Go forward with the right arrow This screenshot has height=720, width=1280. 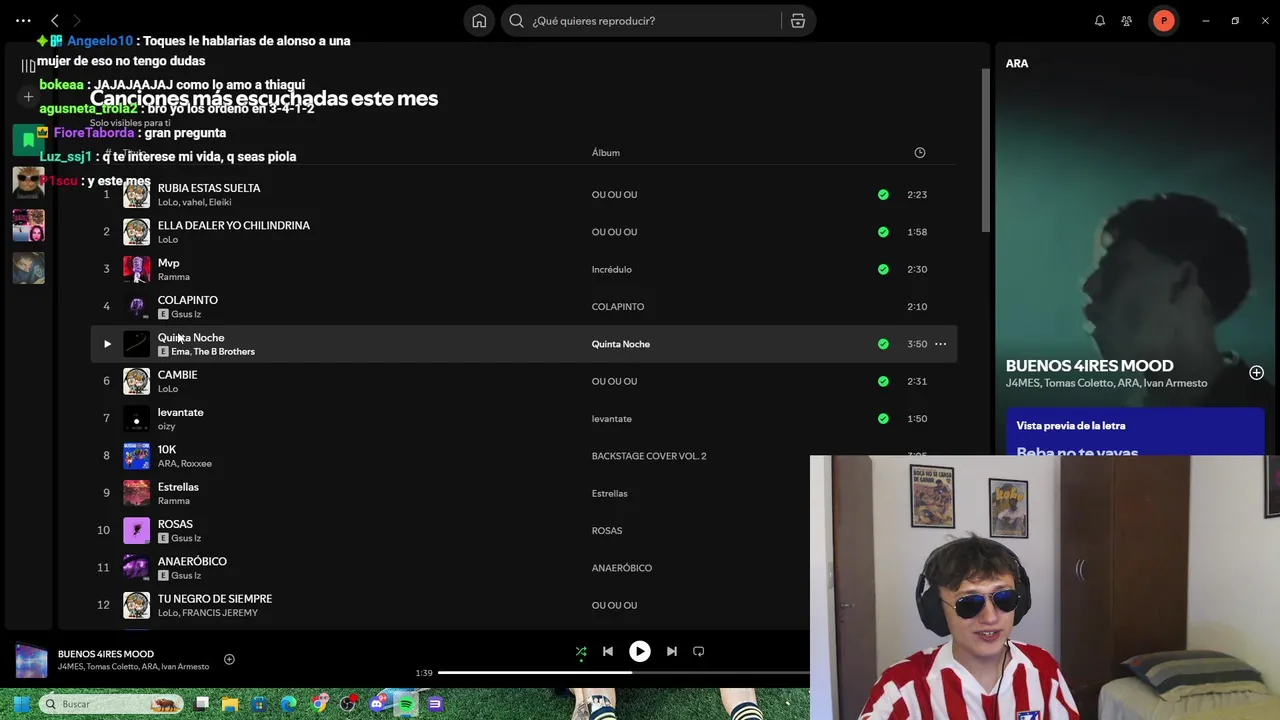[x=76, y=20]
